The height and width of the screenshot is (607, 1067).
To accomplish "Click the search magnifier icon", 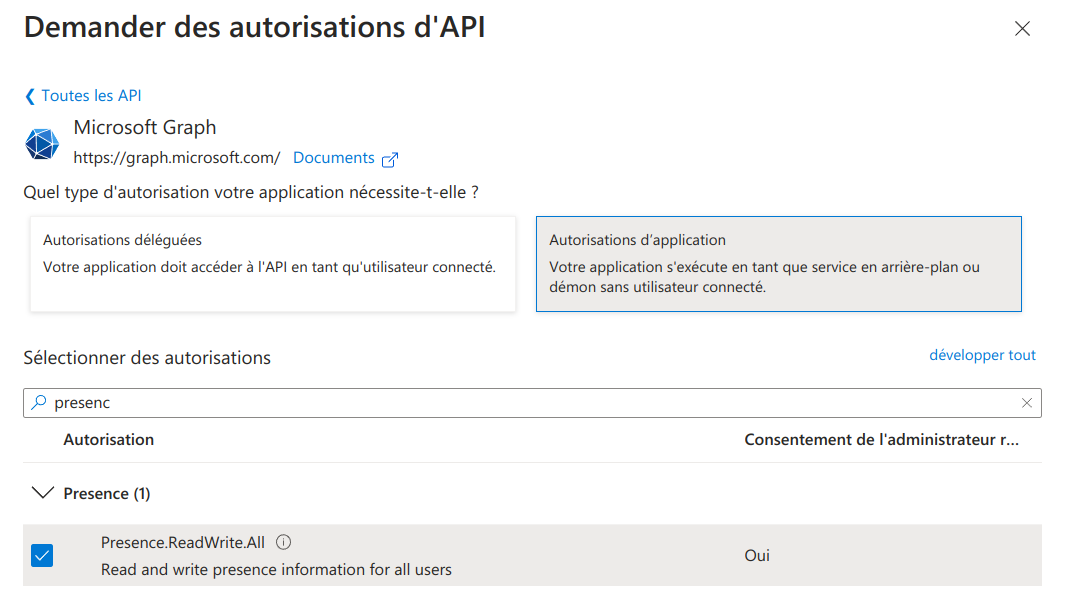I will tap(39, 402).
